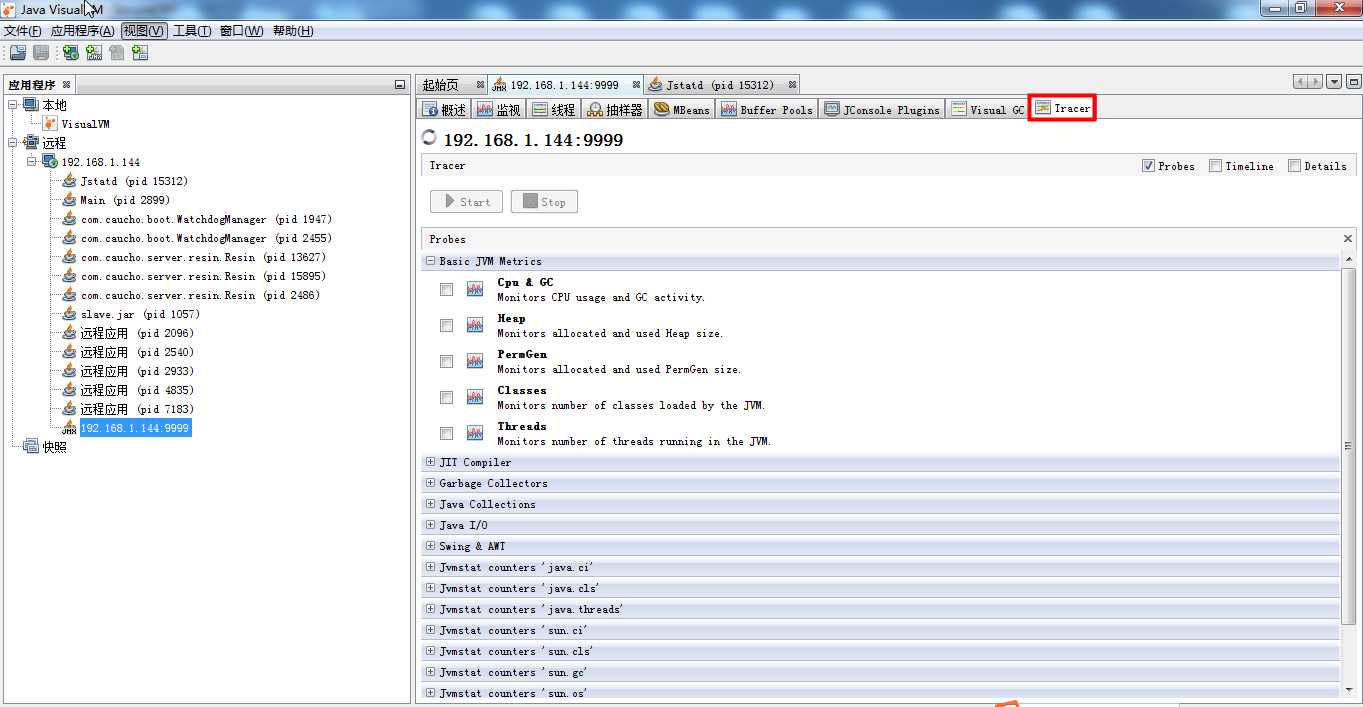Enable the Threads probe checkbox
This screenshot has width=1363, height=707.
(x=446, y=433)
